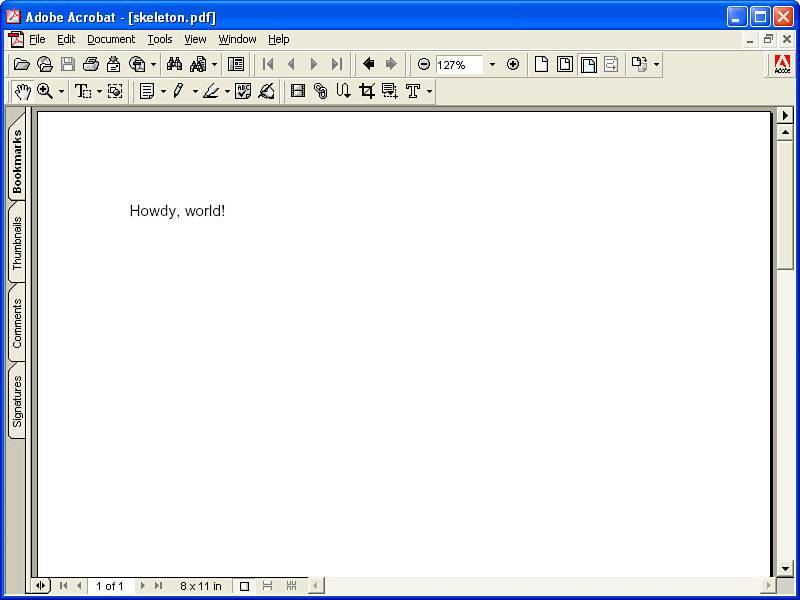The height and width of the screenshot is (600, 800).
Task: Click the Save floppy disk icon
Action: pos(68,64)
